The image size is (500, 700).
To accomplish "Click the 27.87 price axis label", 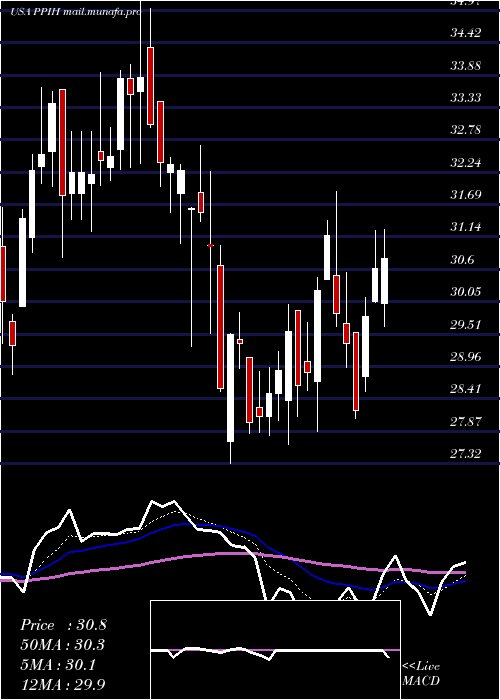I will (466, 421).
